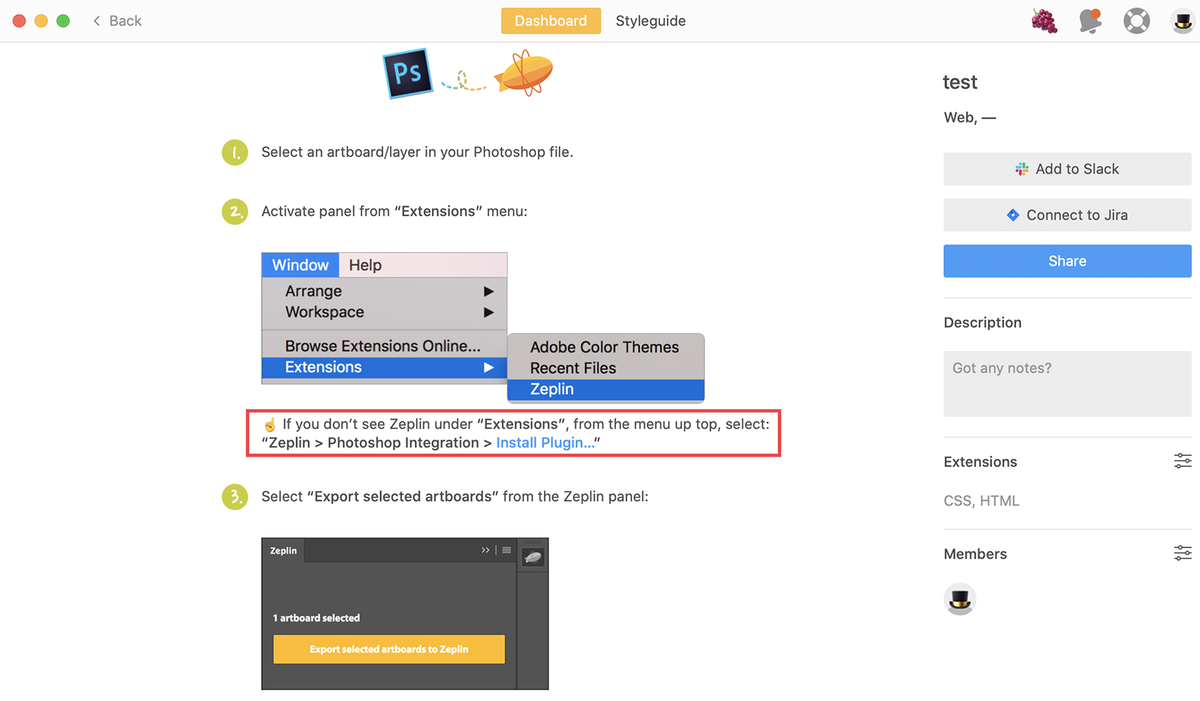Focus the Description notes field
Viewport: 1200px width, 701px height.
coord(1067,383)
